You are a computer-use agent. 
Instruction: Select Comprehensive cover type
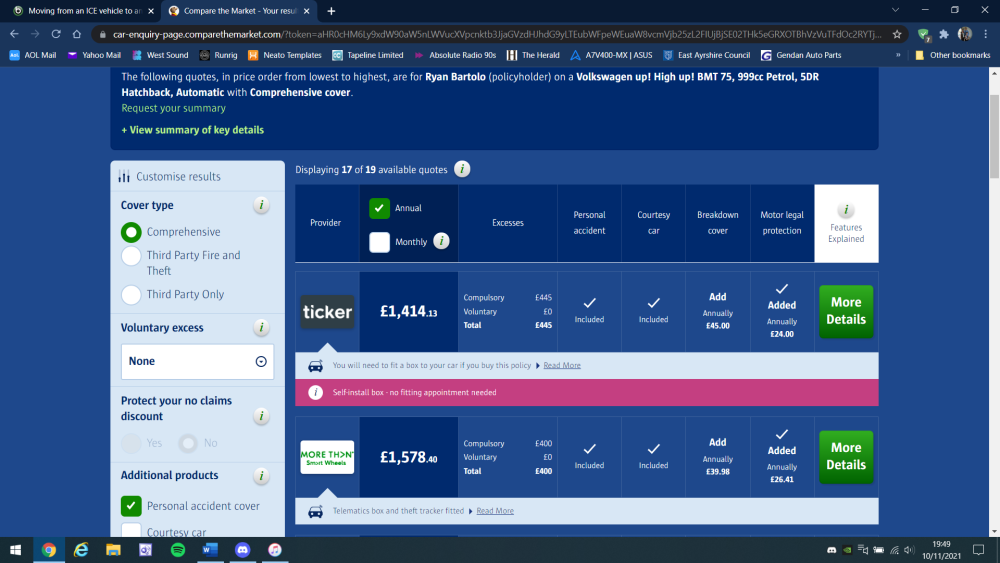click(x=131, y=232)
